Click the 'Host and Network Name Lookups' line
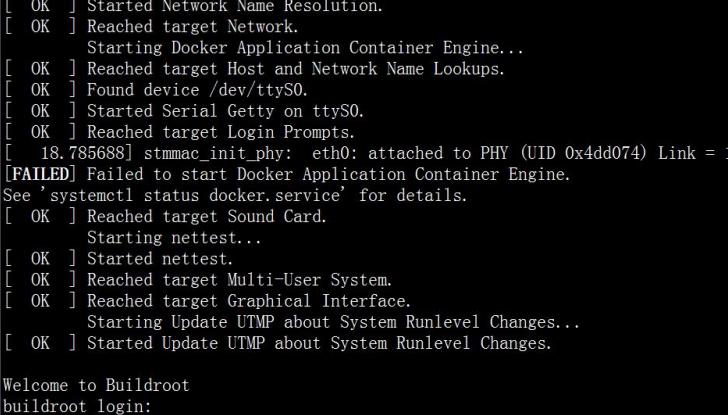The image size is (728, 415). click(x=295, y=69)
